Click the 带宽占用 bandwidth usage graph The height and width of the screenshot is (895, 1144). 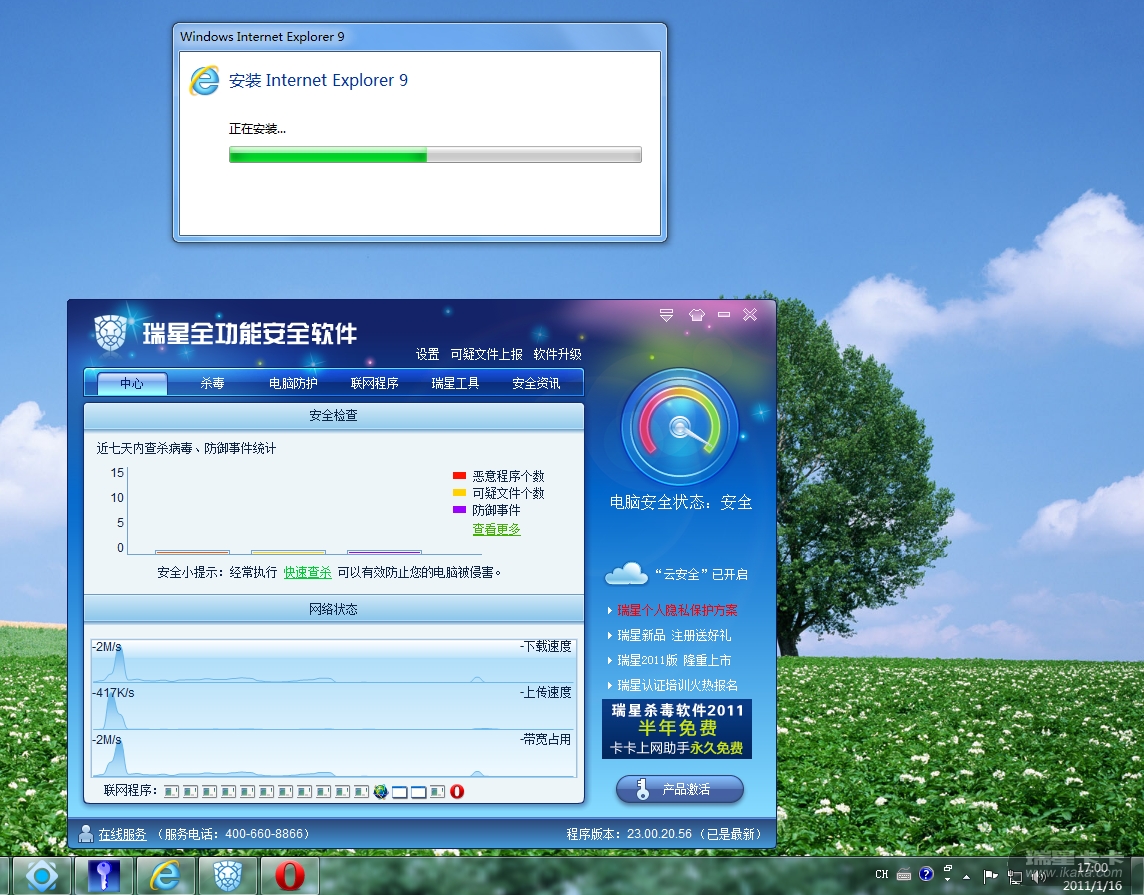pyautogui.click(x=333, y=754)
